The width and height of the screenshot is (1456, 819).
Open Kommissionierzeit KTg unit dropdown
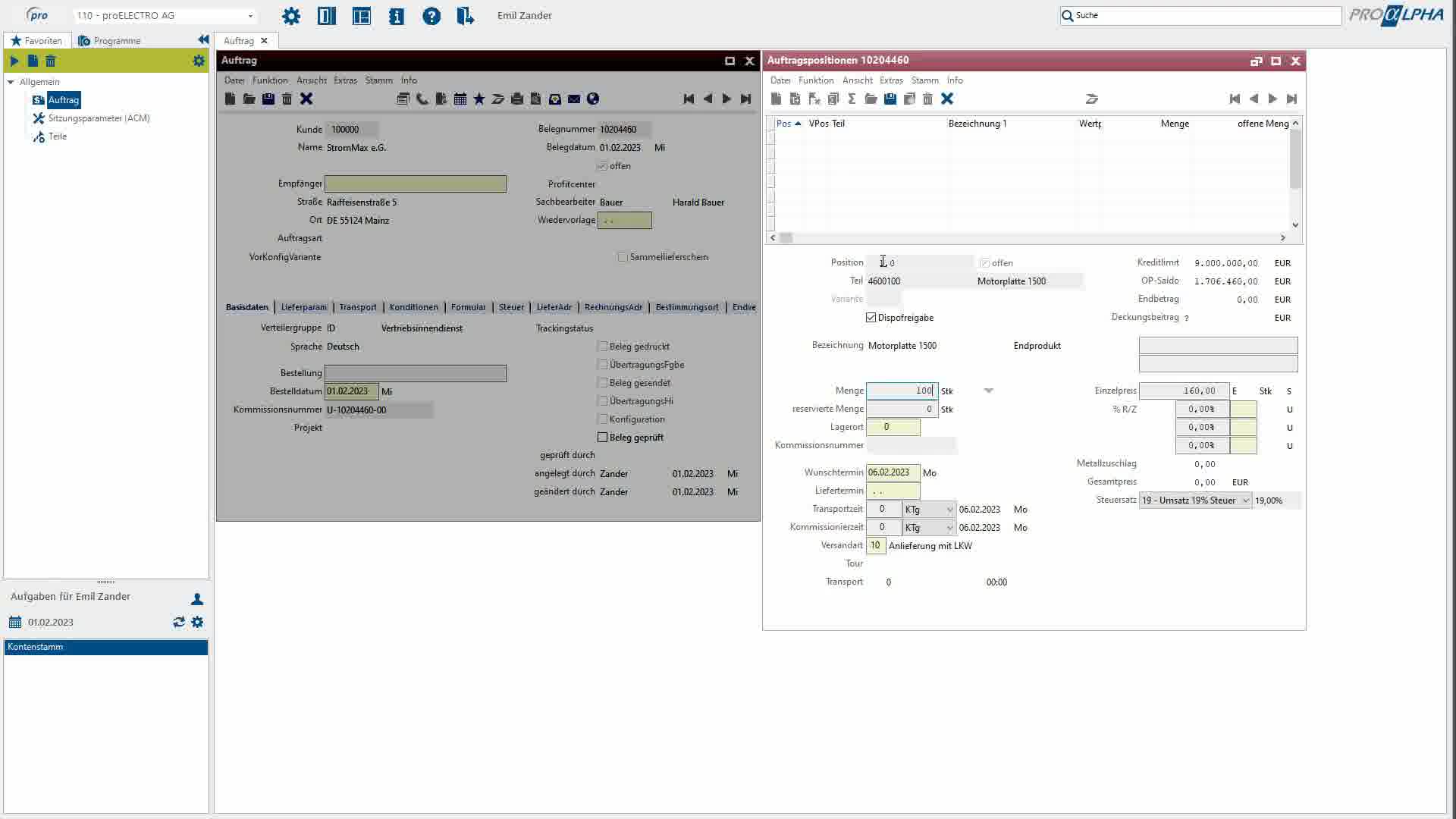point(929,528)
